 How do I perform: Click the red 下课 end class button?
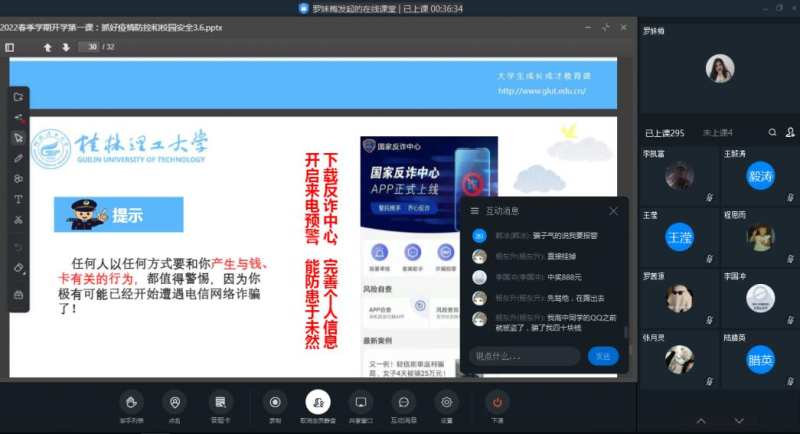[497, 402]
